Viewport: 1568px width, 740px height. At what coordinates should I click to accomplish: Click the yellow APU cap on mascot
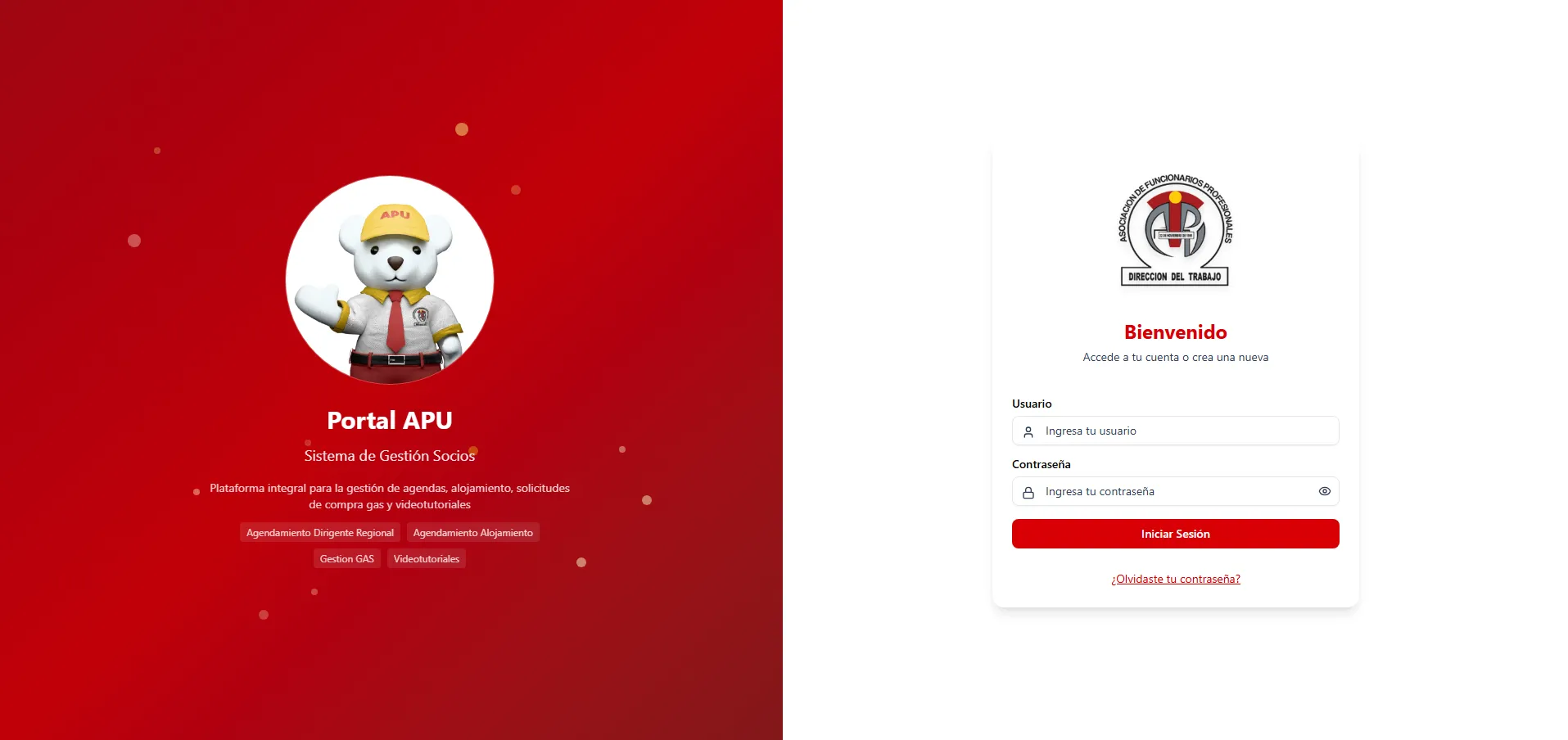395,222
